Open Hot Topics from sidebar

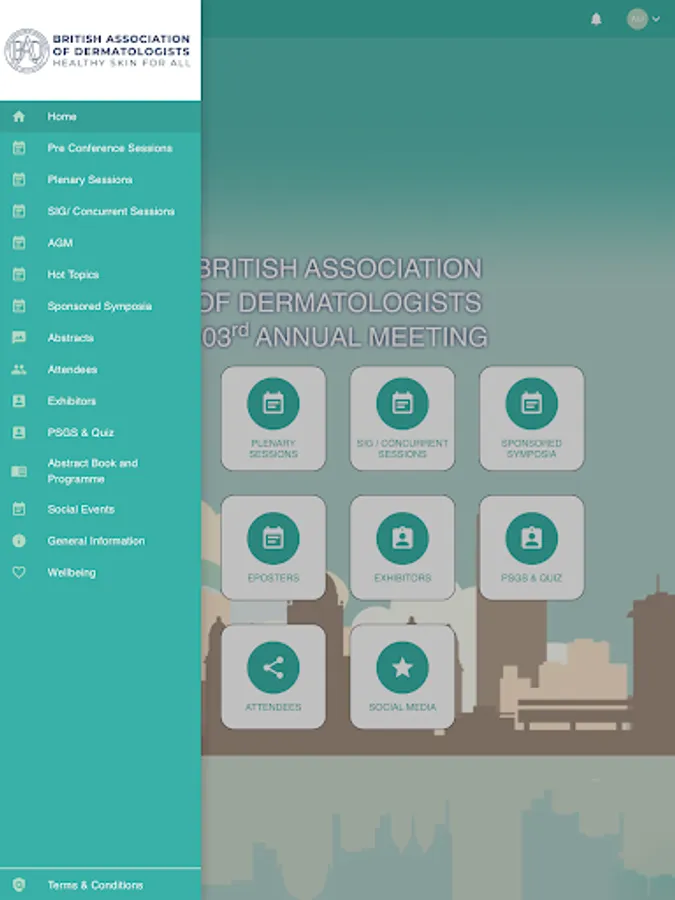[100, 274]
